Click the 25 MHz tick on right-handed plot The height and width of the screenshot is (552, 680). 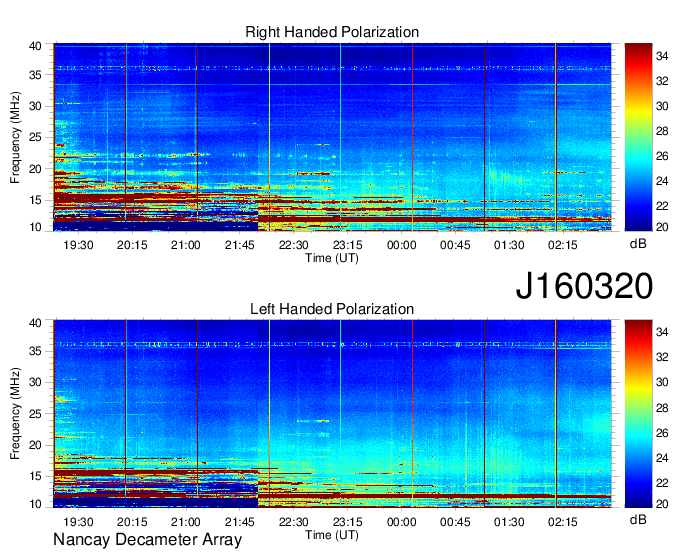click(35, 137)
